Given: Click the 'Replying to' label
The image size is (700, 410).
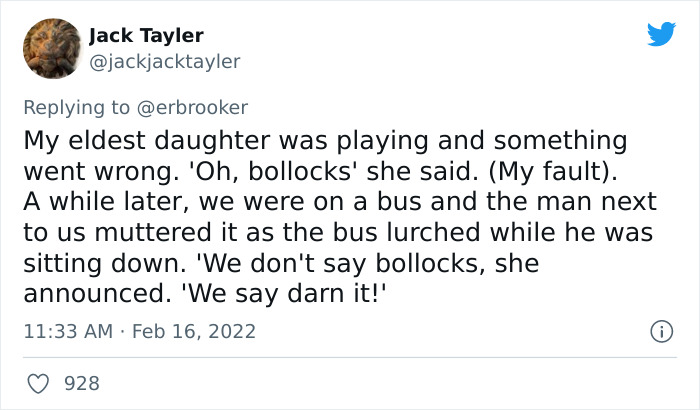Looking at the screenshot, I should click(76, 106).
